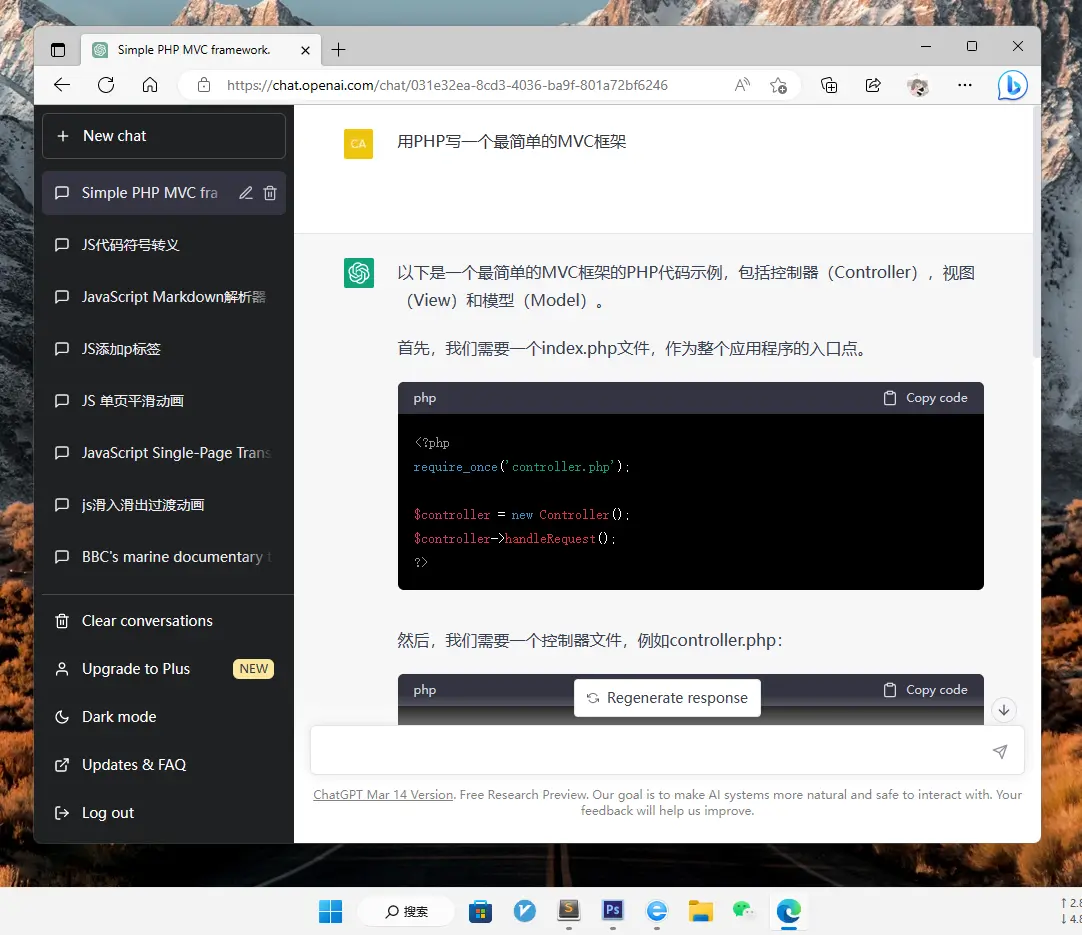
Task: Copy code of index.php block
Action: point(925,398)
